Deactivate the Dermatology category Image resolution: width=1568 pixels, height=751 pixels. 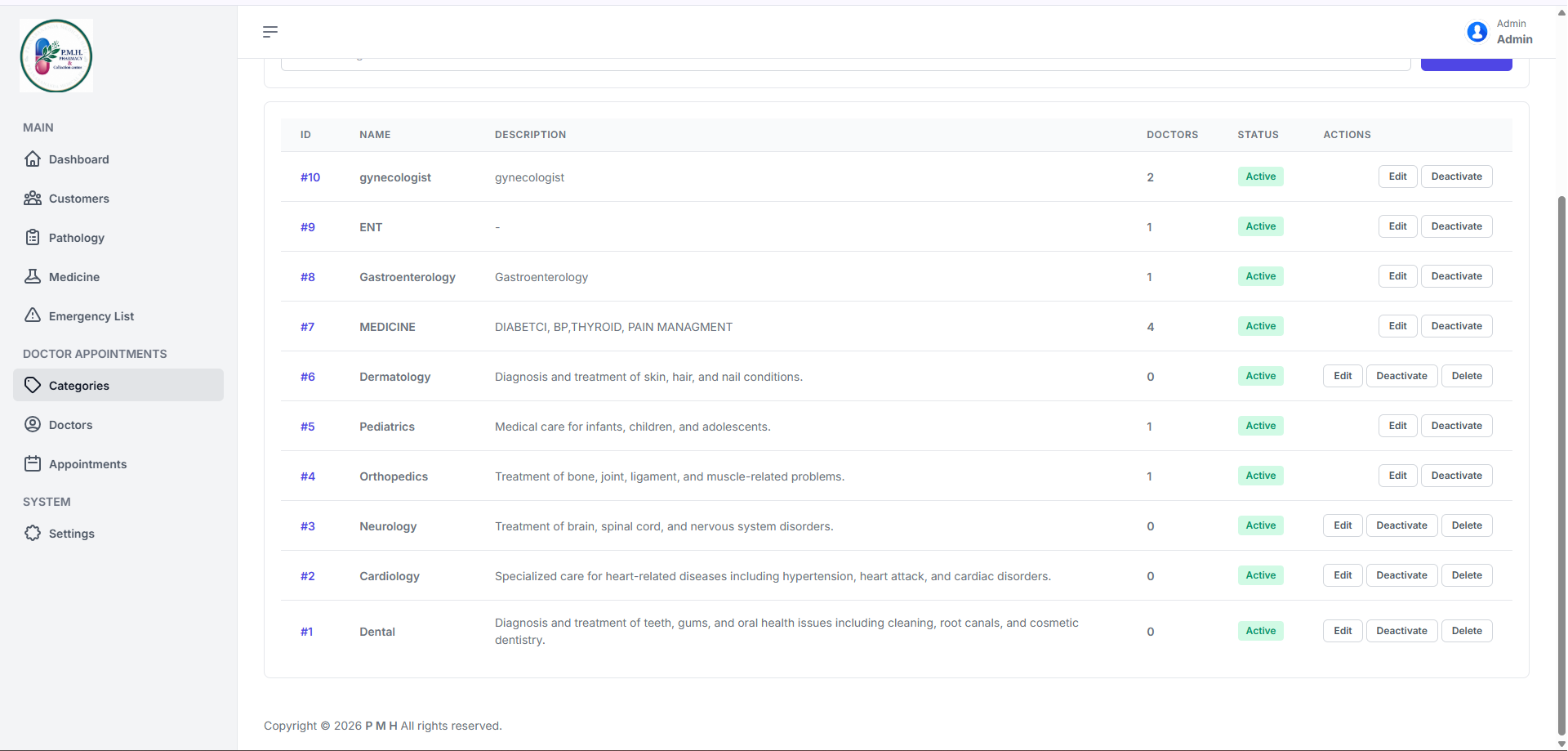[x=1401, y=376]
